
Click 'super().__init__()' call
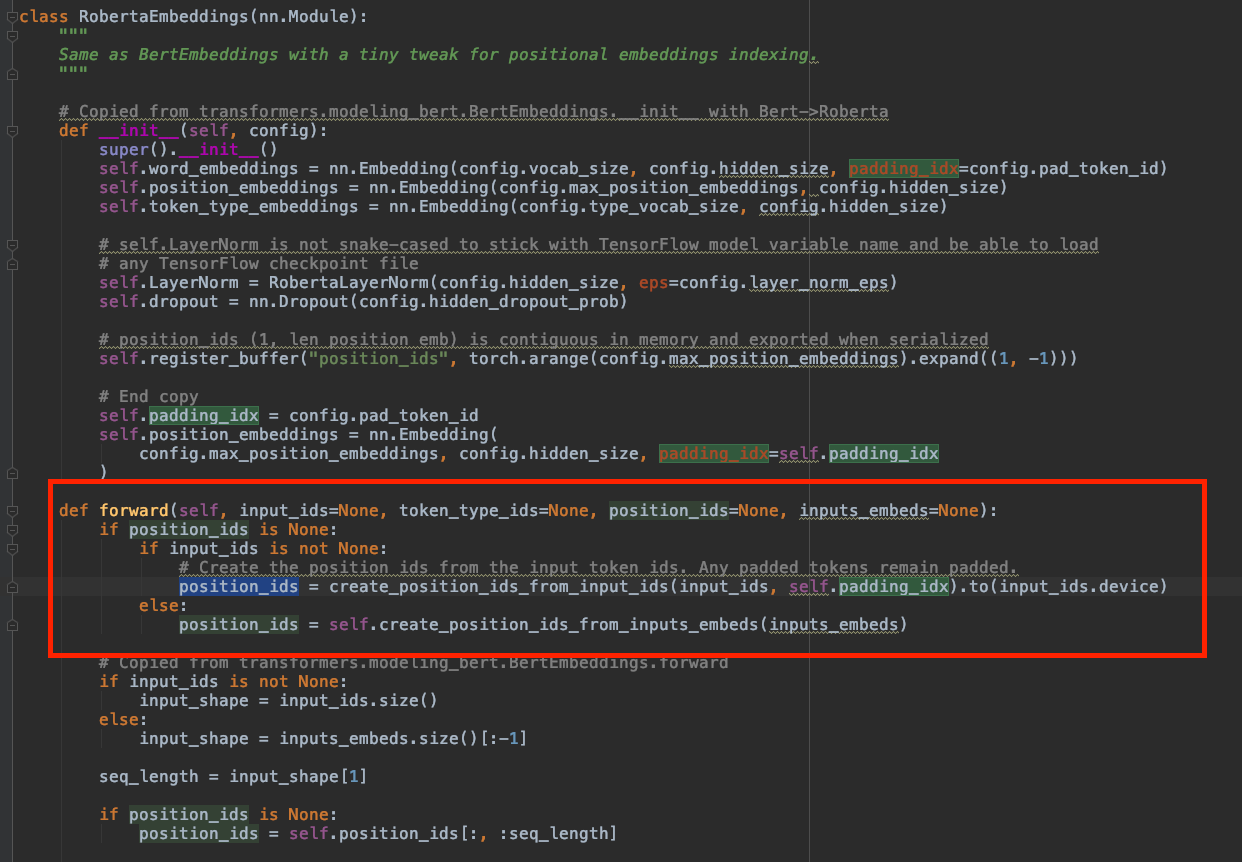coord(188,150)
